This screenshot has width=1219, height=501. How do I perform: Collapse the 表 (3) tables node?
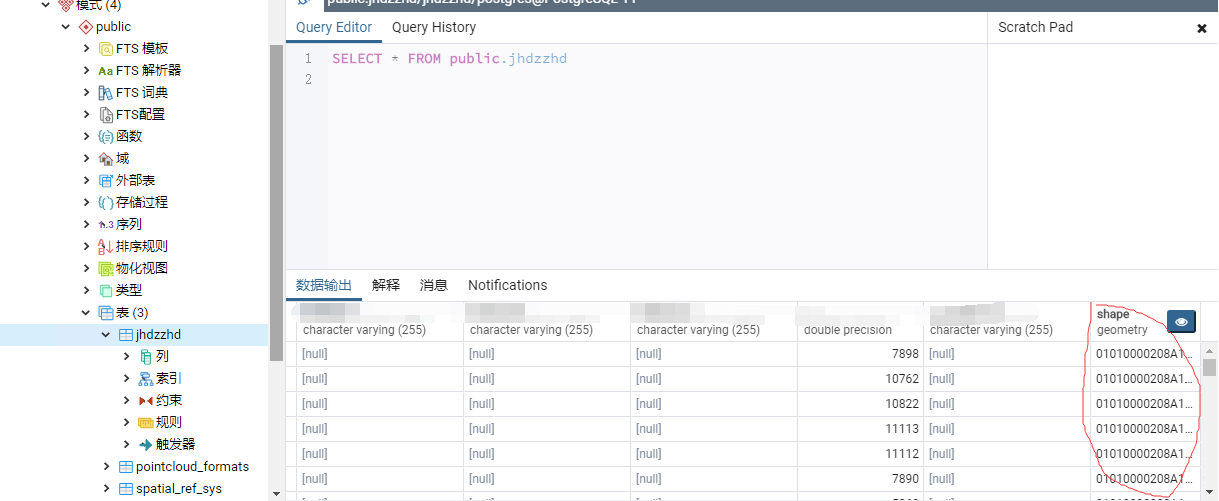pyautogui.click(x=86, y=313)
